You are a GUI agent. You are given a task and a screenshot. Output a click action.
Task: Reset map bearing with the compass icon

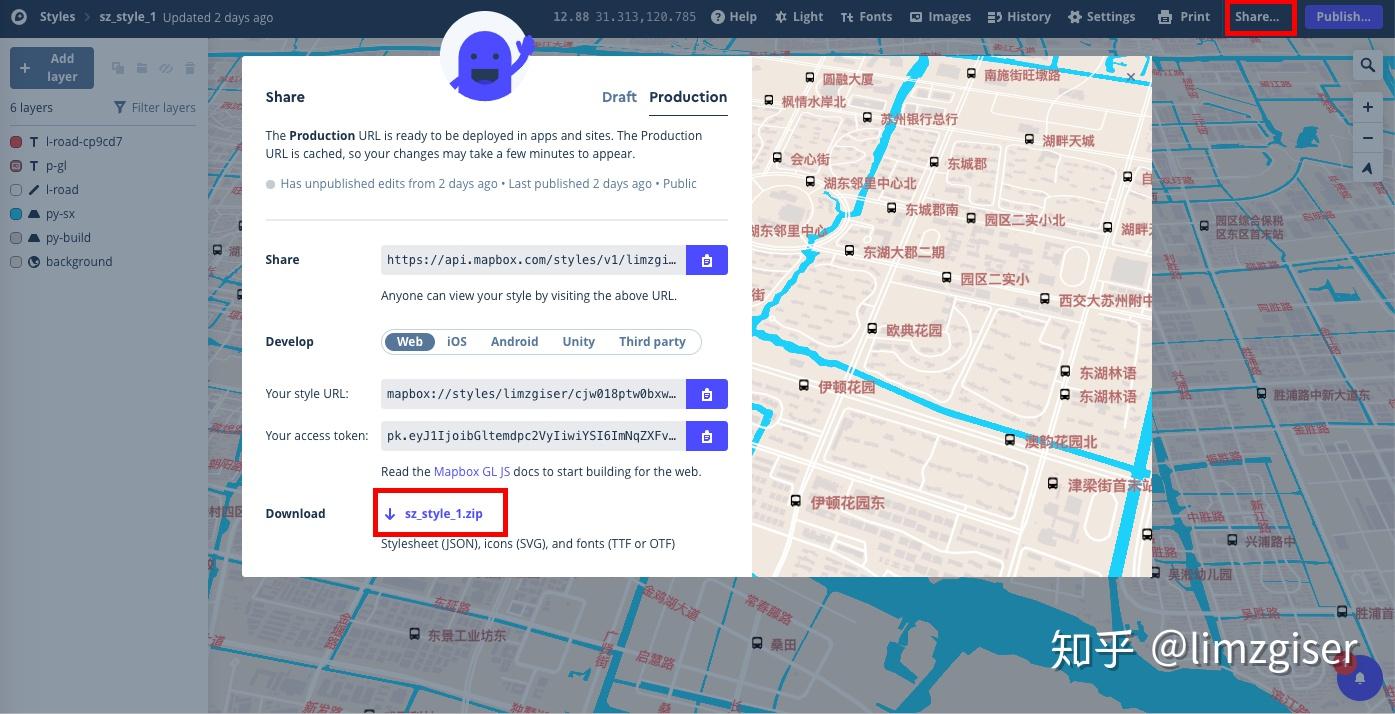coord(1368,168)
